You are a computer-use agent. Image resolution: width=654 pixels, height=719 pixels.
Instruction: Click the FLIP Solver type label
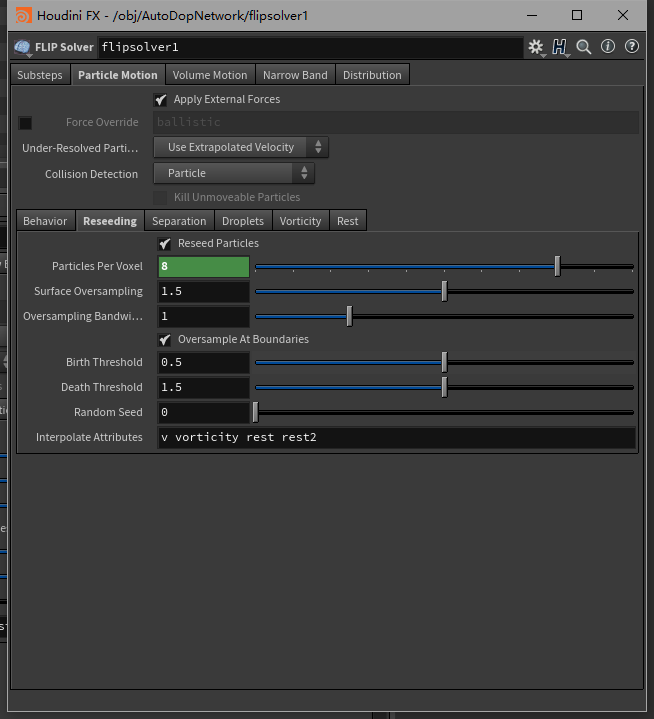coord(64,47)
